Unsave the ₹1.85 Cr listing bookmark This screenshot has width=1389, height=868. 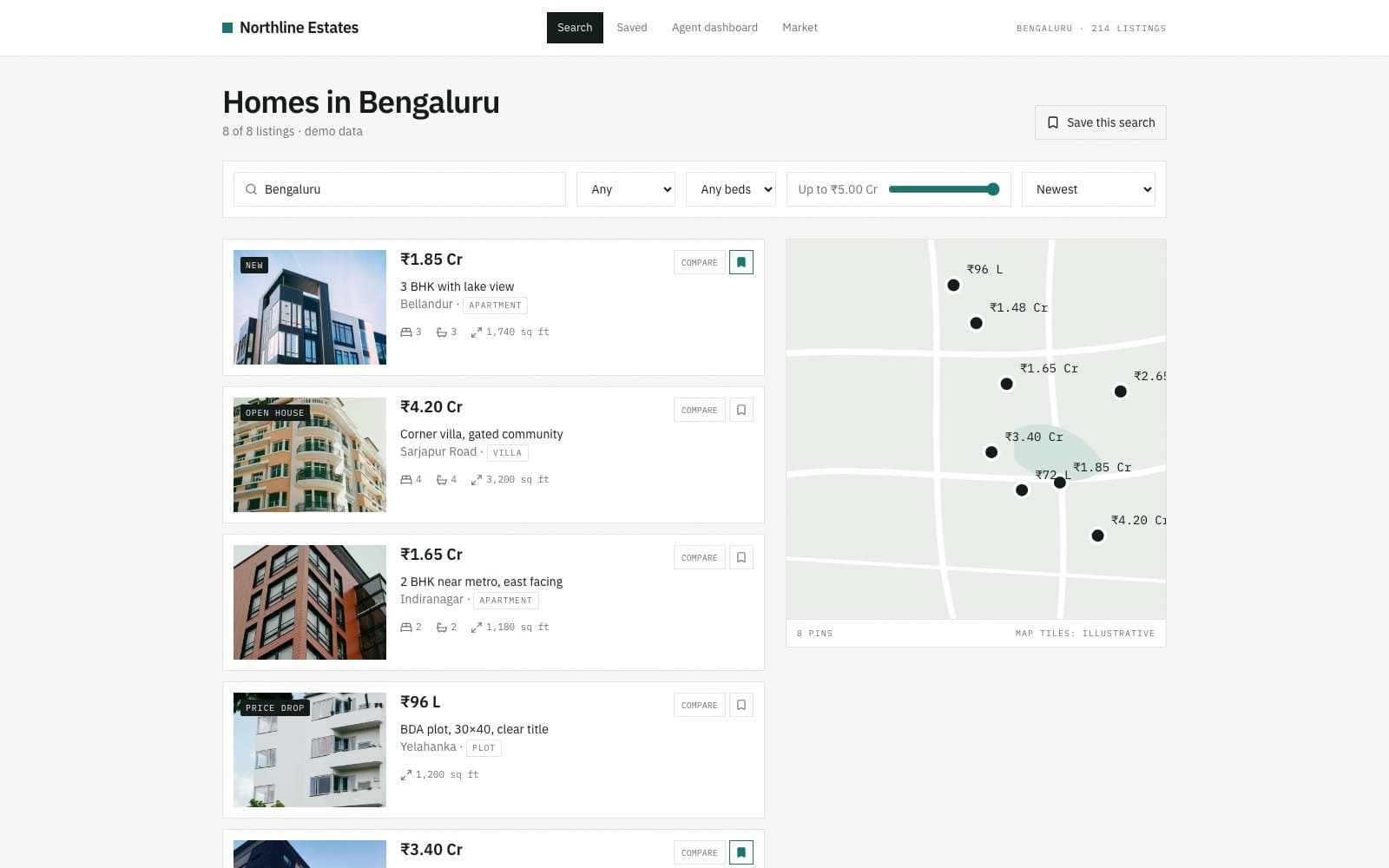tap(741, 262)
